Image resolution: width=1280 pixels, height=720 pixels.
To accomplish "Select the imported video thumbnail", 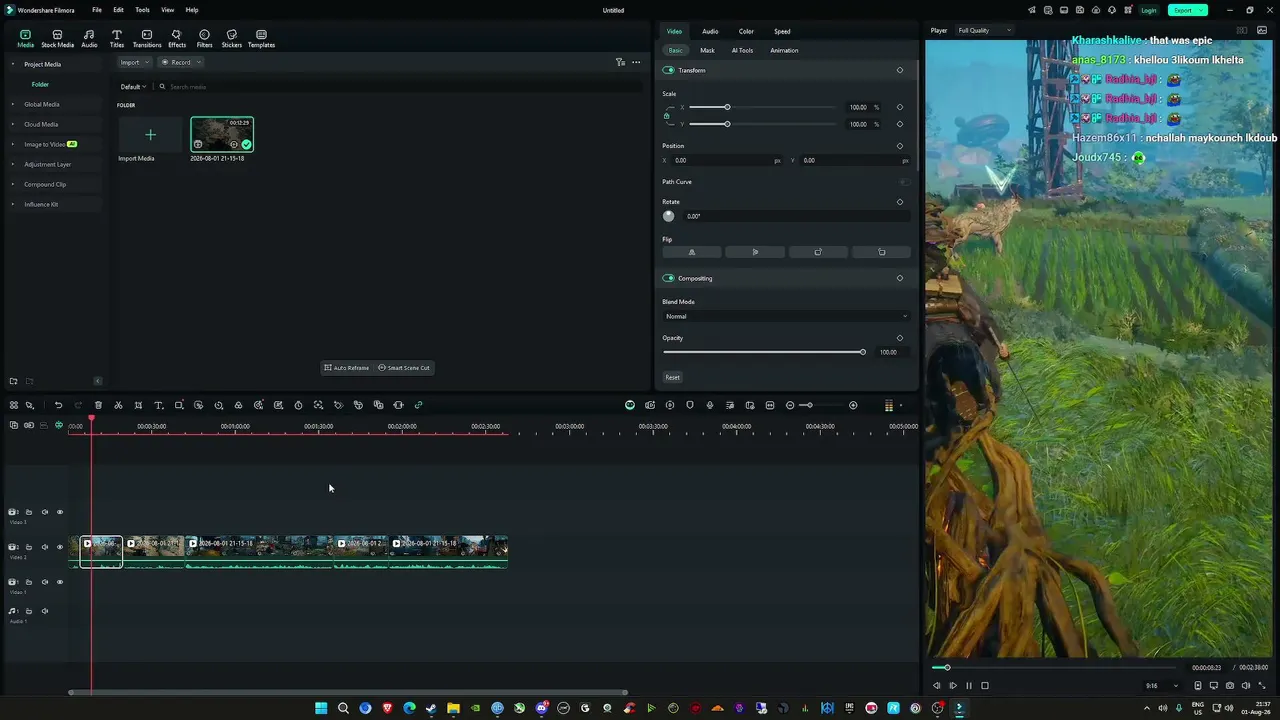I will [222, 135].
